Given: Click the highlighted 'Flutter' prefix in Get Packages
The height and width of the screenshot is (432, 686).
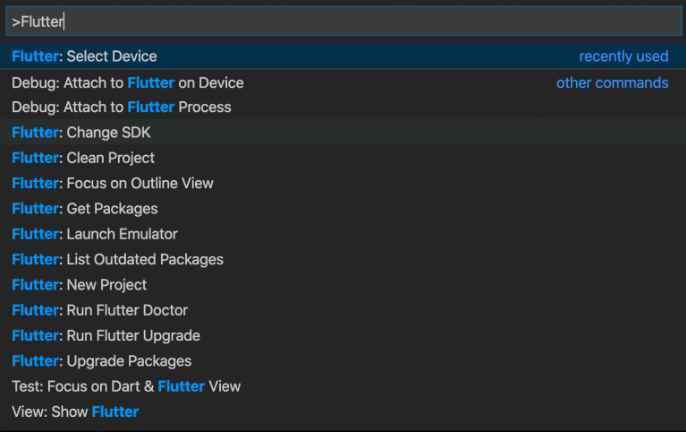Looking at the screenshot, I should [x=35, y=209].
